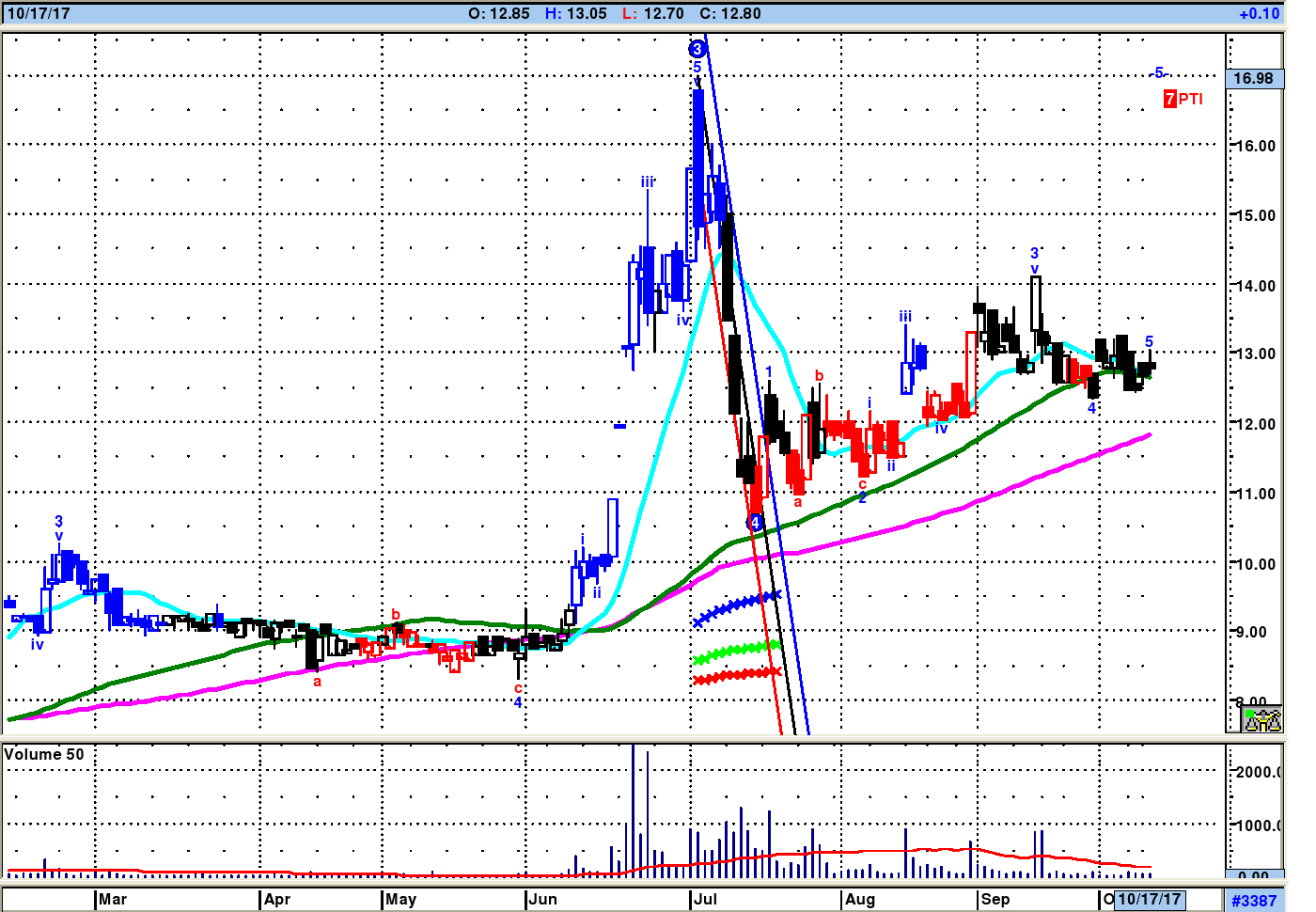The height and width of the screenshot is (912, 1316).
Task: Click the Sep label on time axis
Action: point(995,899)
